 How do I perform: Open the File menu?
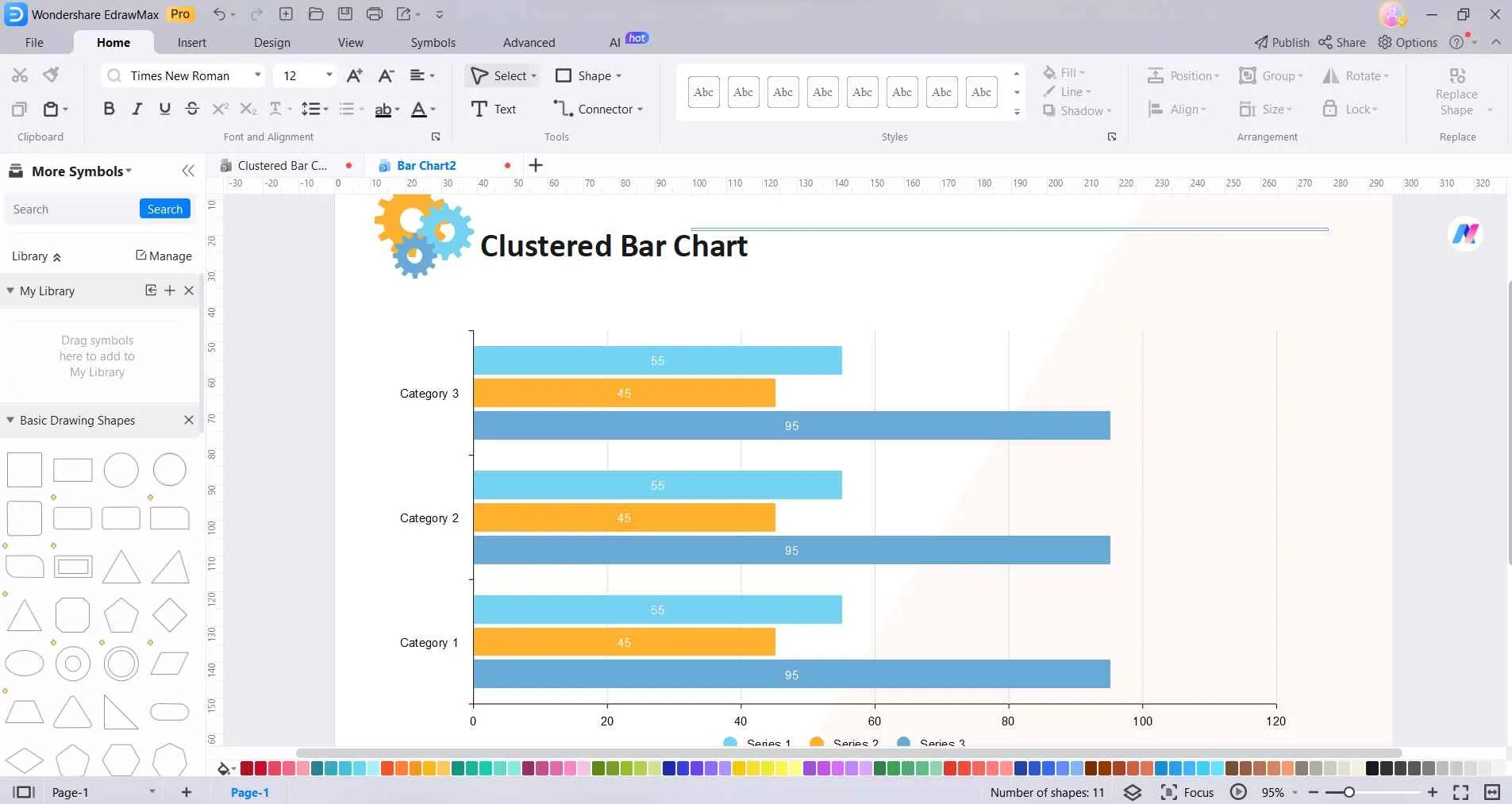[x=34, y=42]
